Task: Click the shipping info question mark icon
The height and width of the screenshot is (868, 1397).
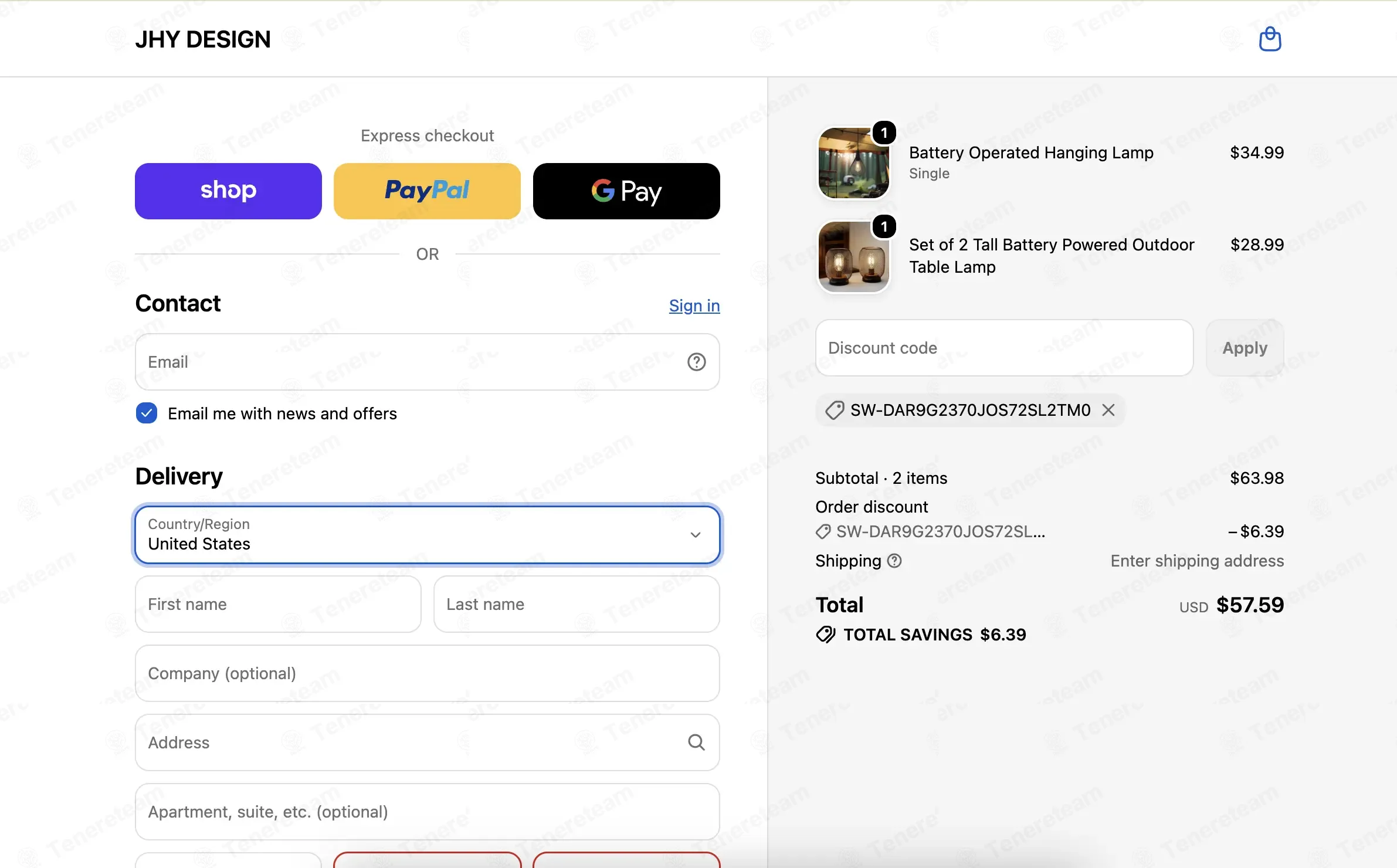Action: coord(894,561)
